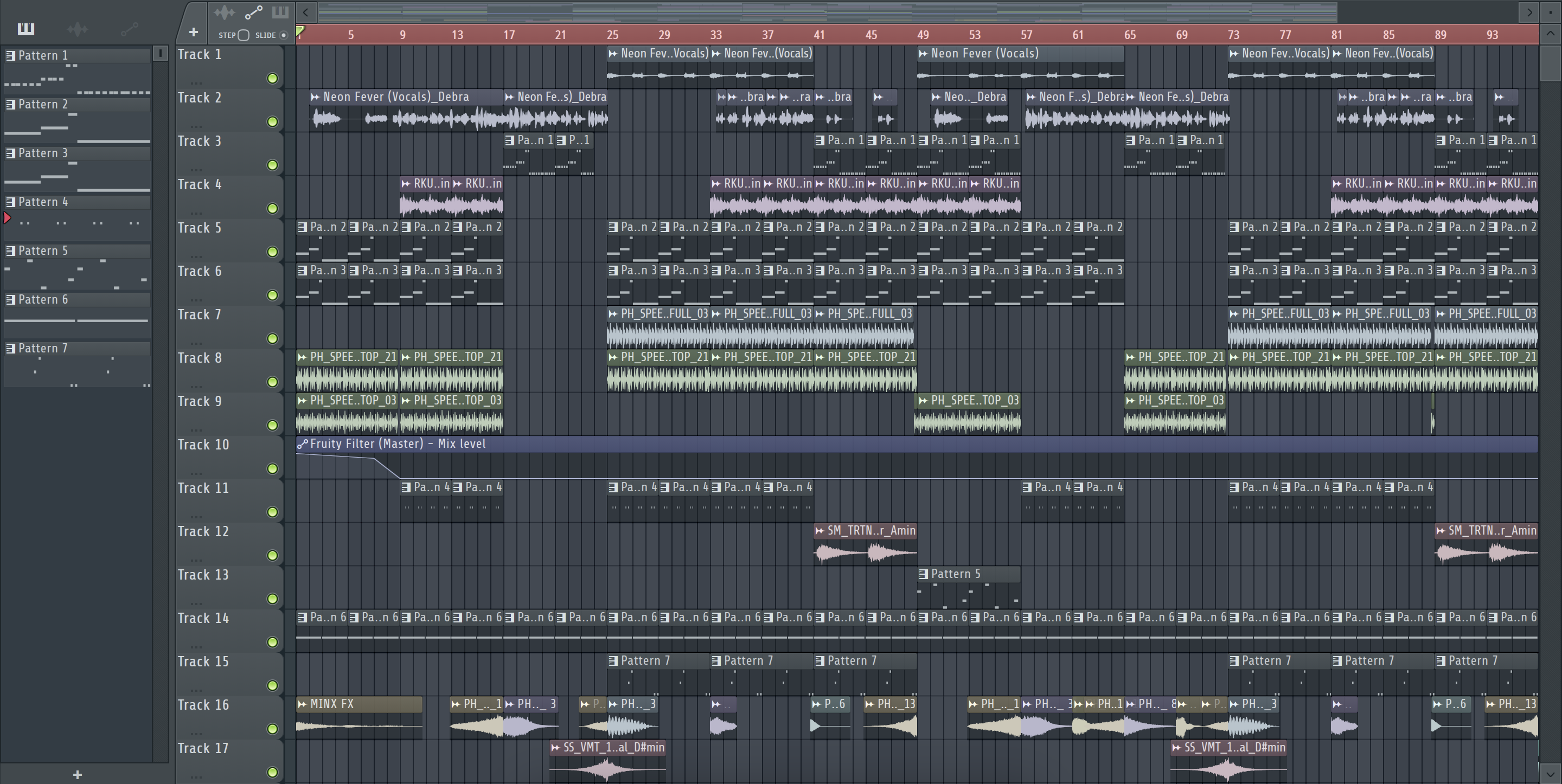
Task: Click the plus button above Track 1
Action: point(193,32)
